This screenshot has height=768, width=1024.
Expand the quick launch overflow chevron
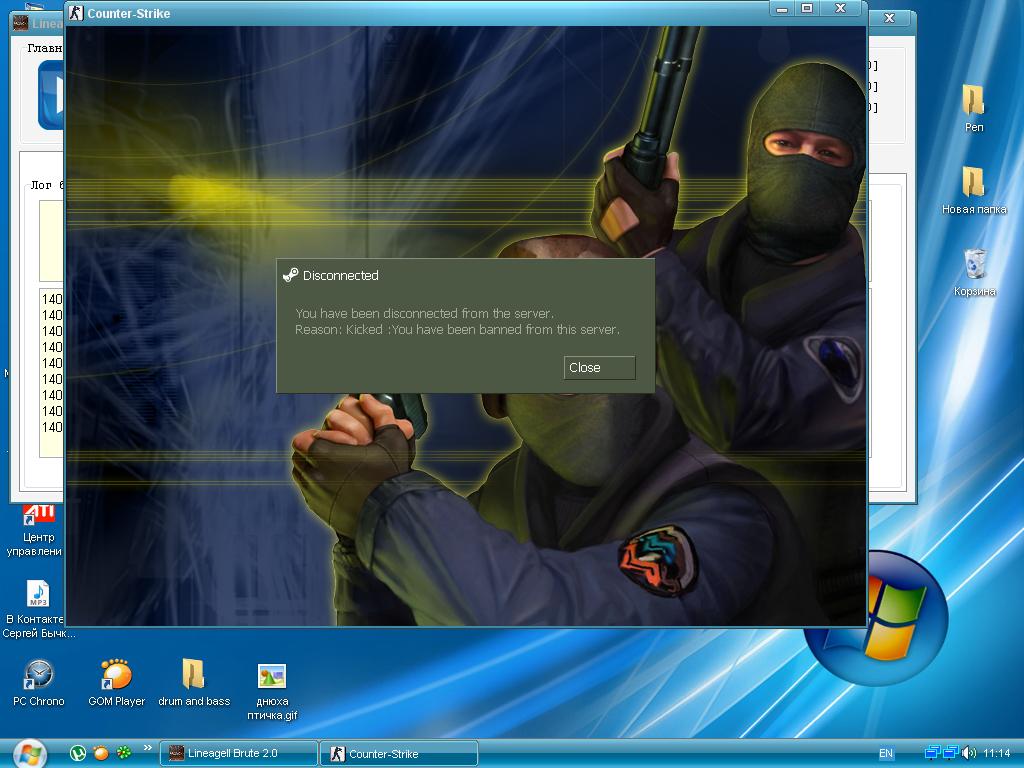click(148, 748)
